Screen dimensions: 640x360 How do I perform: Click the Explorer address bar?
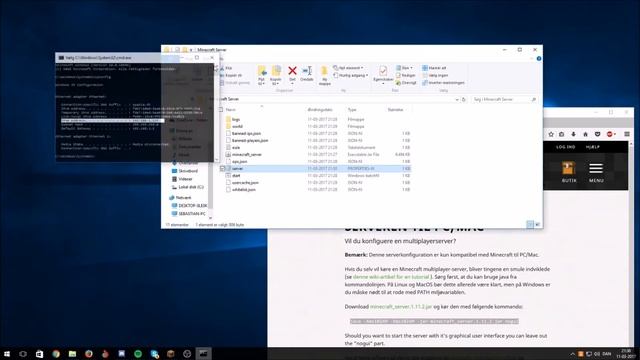click(335, 99)
